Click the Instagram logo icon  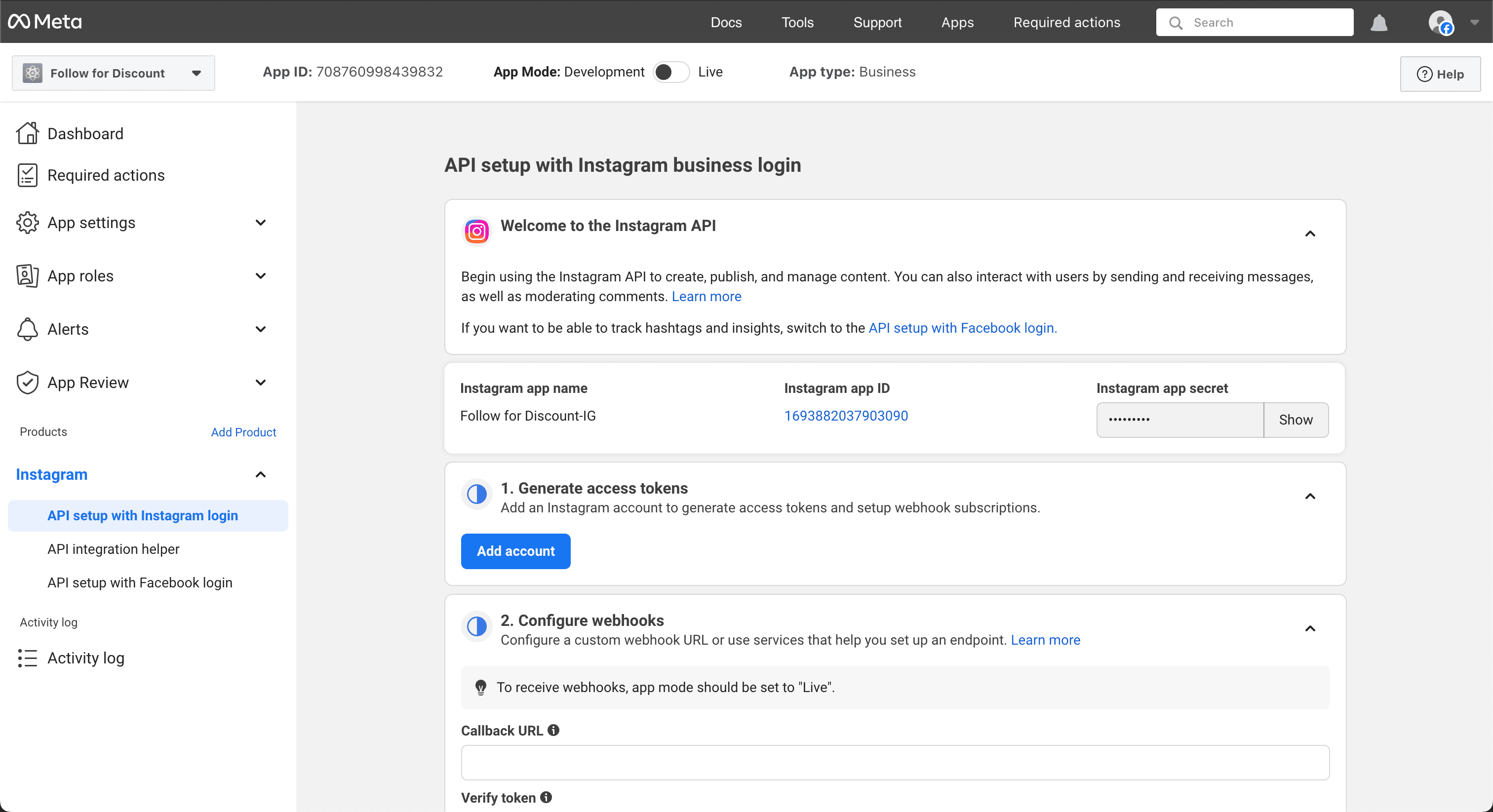click(x=476, y=232)
